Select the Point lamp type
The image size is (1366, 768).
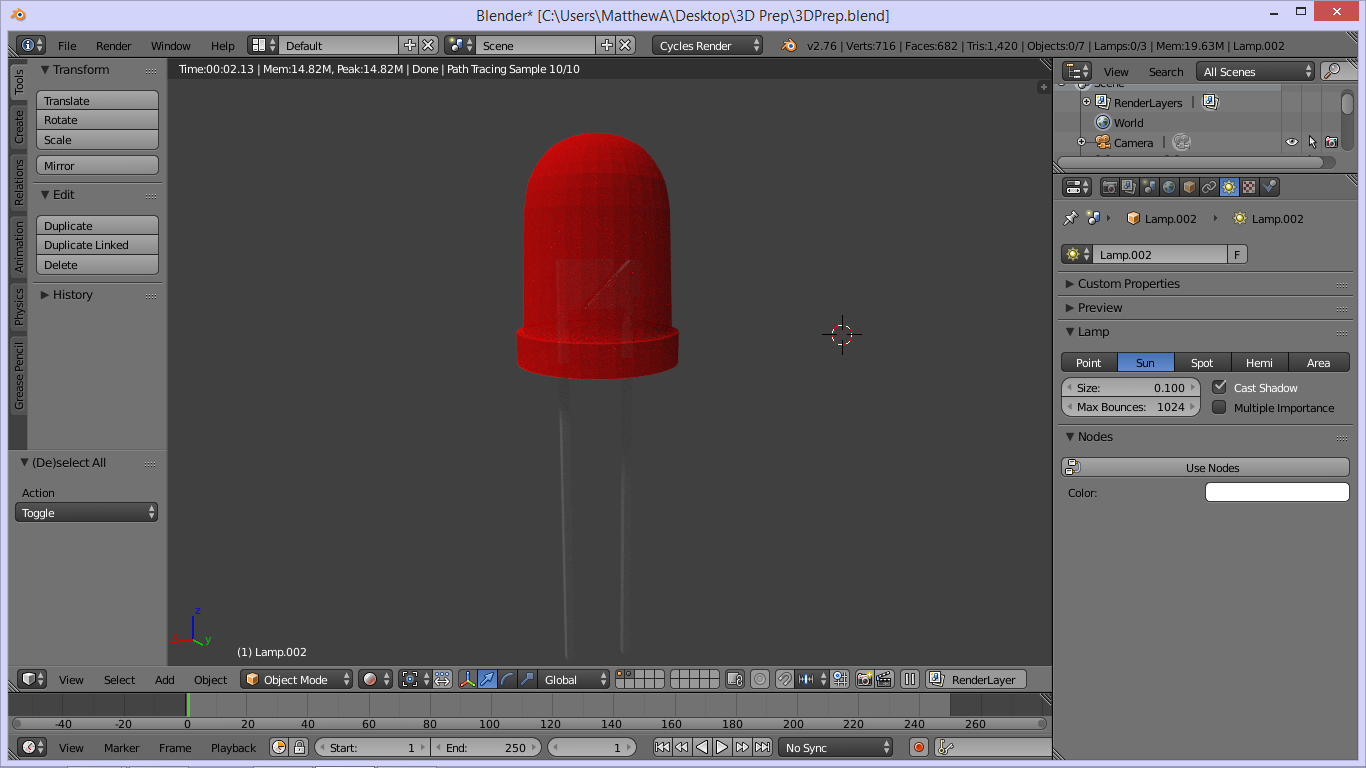click(1089, 362)
